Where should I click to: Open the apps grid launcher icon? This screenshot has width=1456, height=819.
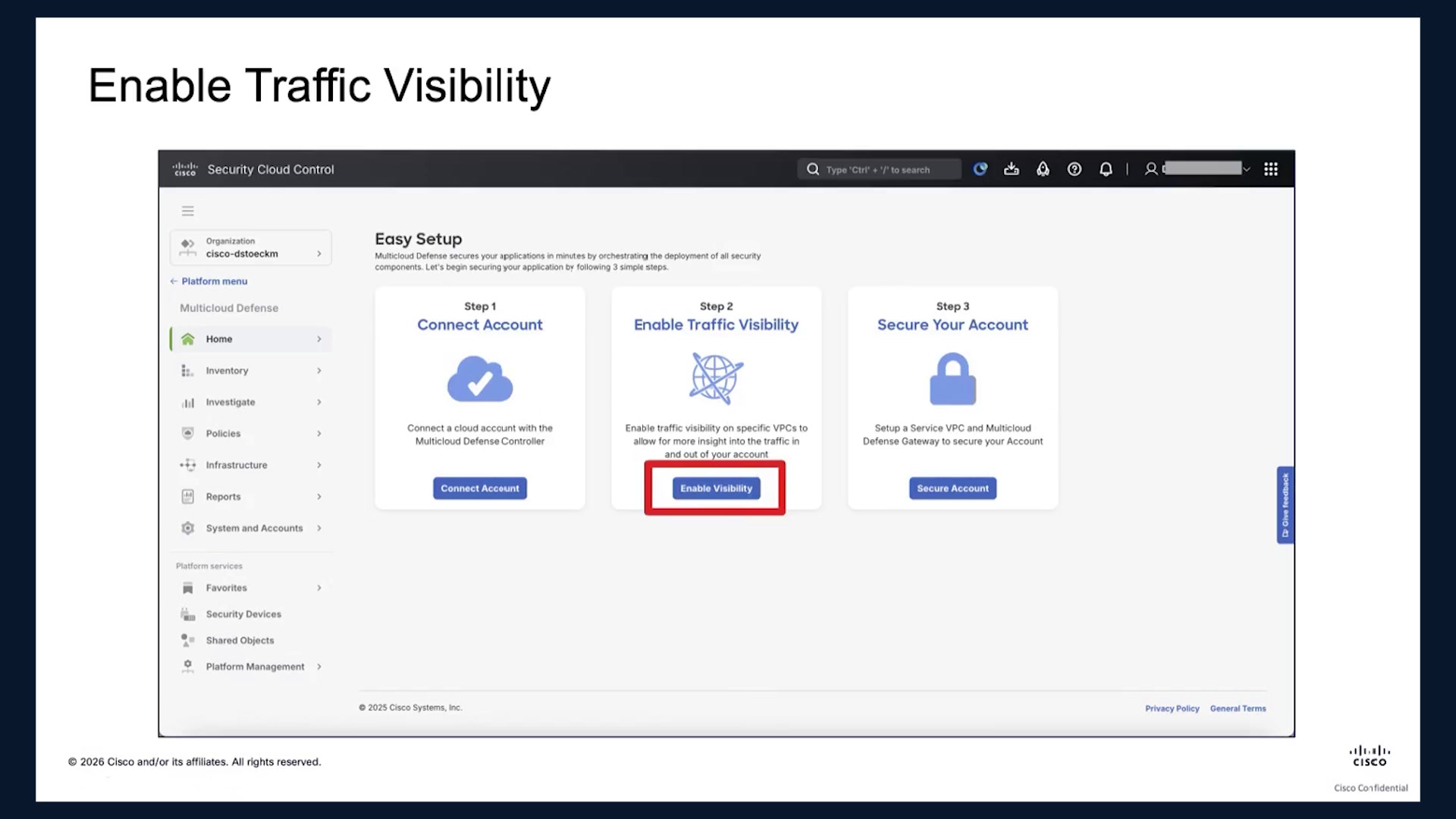[x=1271, y=169]
